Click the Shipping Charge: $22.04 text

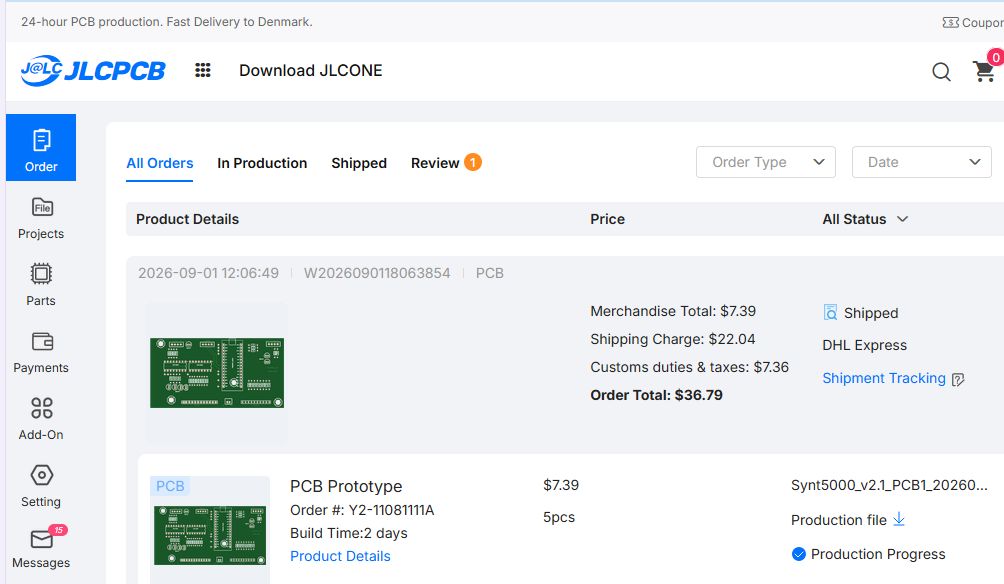pyautogui.click(x=673, y=339)
